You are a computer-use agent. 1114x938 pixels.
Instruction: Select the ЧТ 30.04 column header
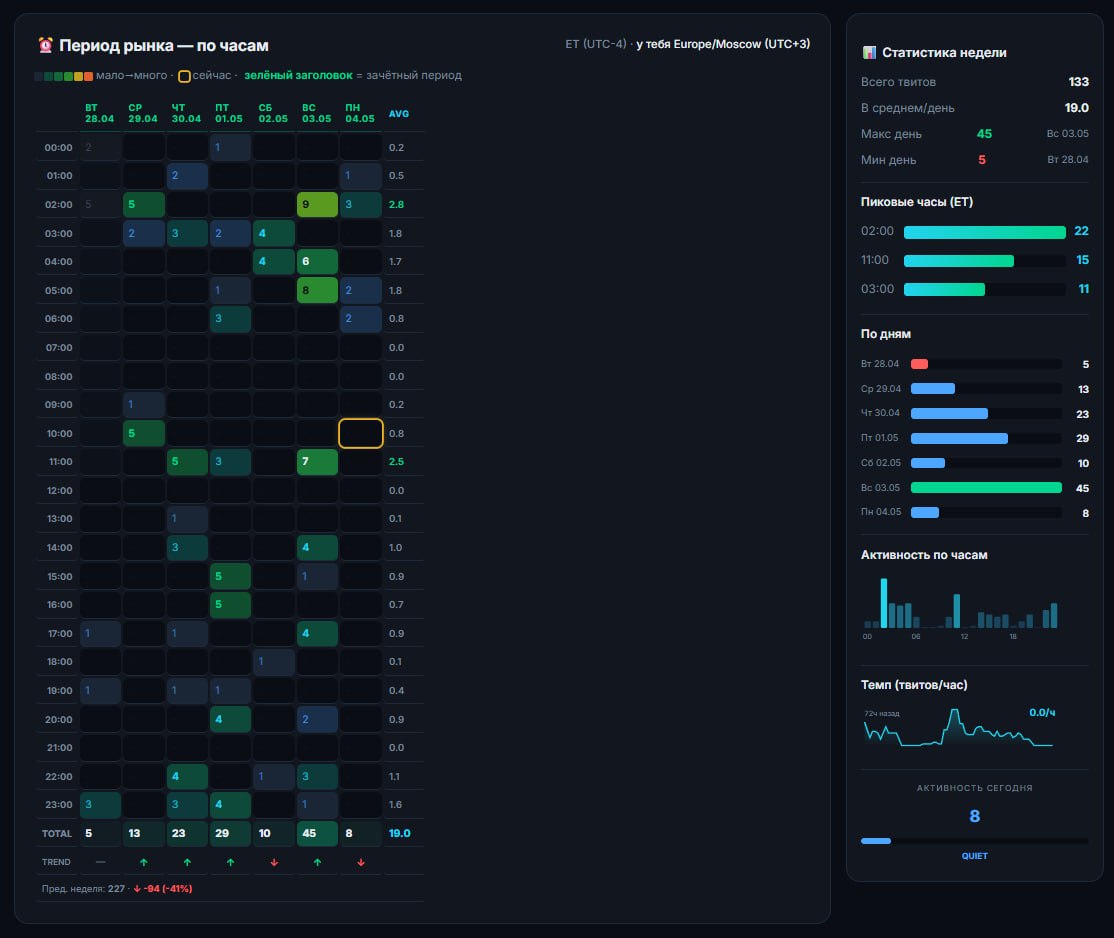click(x=186, y=113)
